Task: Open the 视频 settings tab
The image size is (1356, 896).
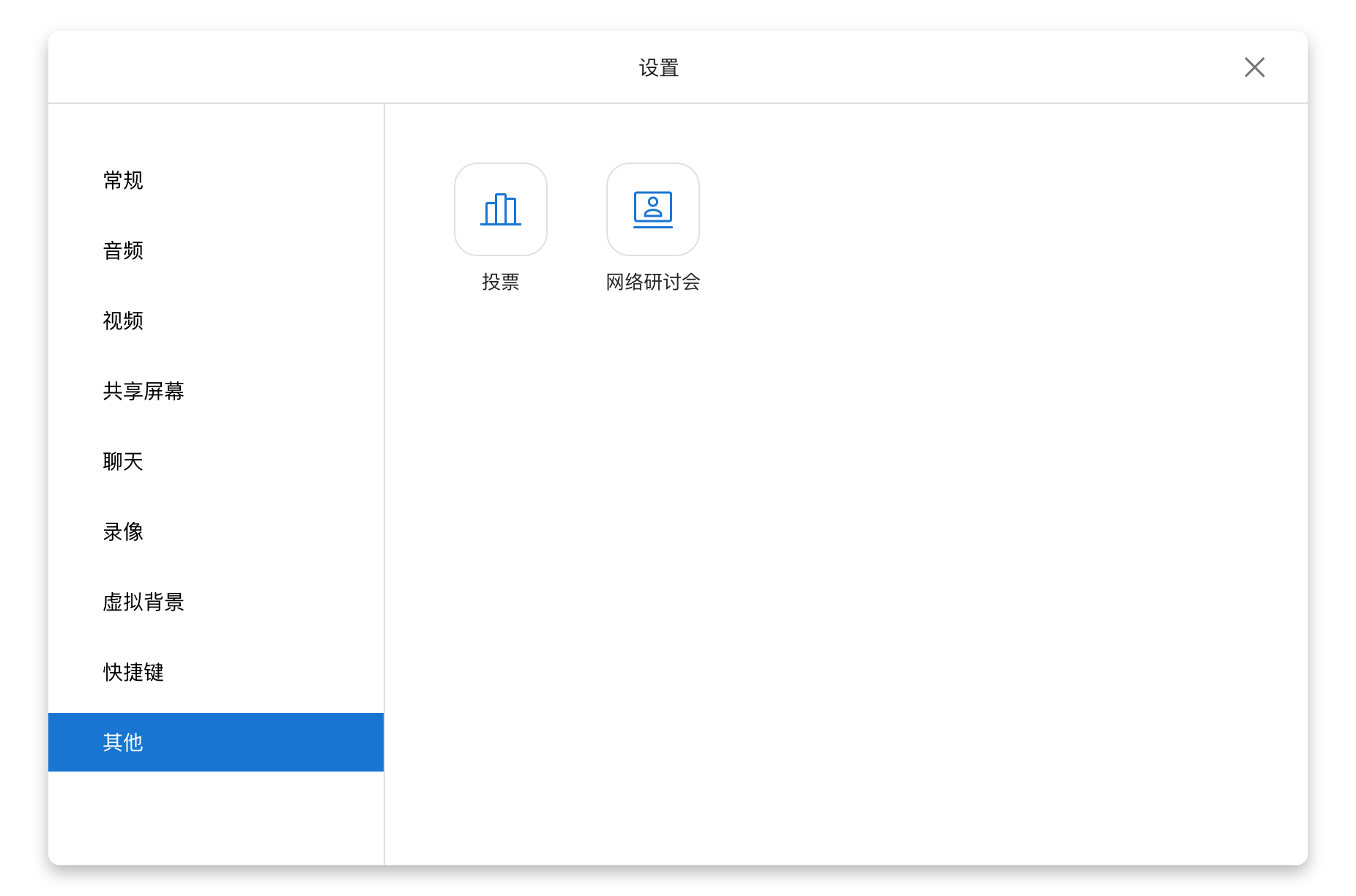Action: (x=216, y=321)
